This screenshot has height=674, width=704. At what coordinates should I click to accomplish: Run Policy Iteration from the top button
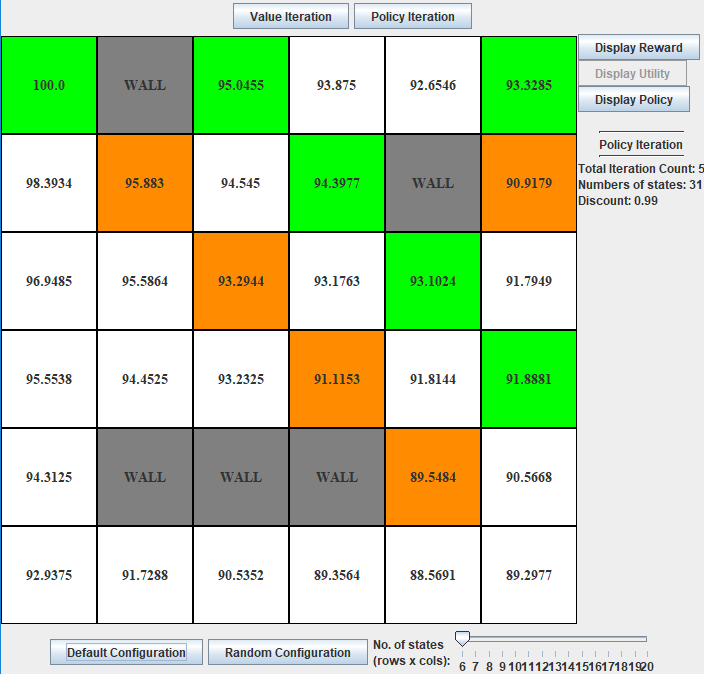point(412,16)
